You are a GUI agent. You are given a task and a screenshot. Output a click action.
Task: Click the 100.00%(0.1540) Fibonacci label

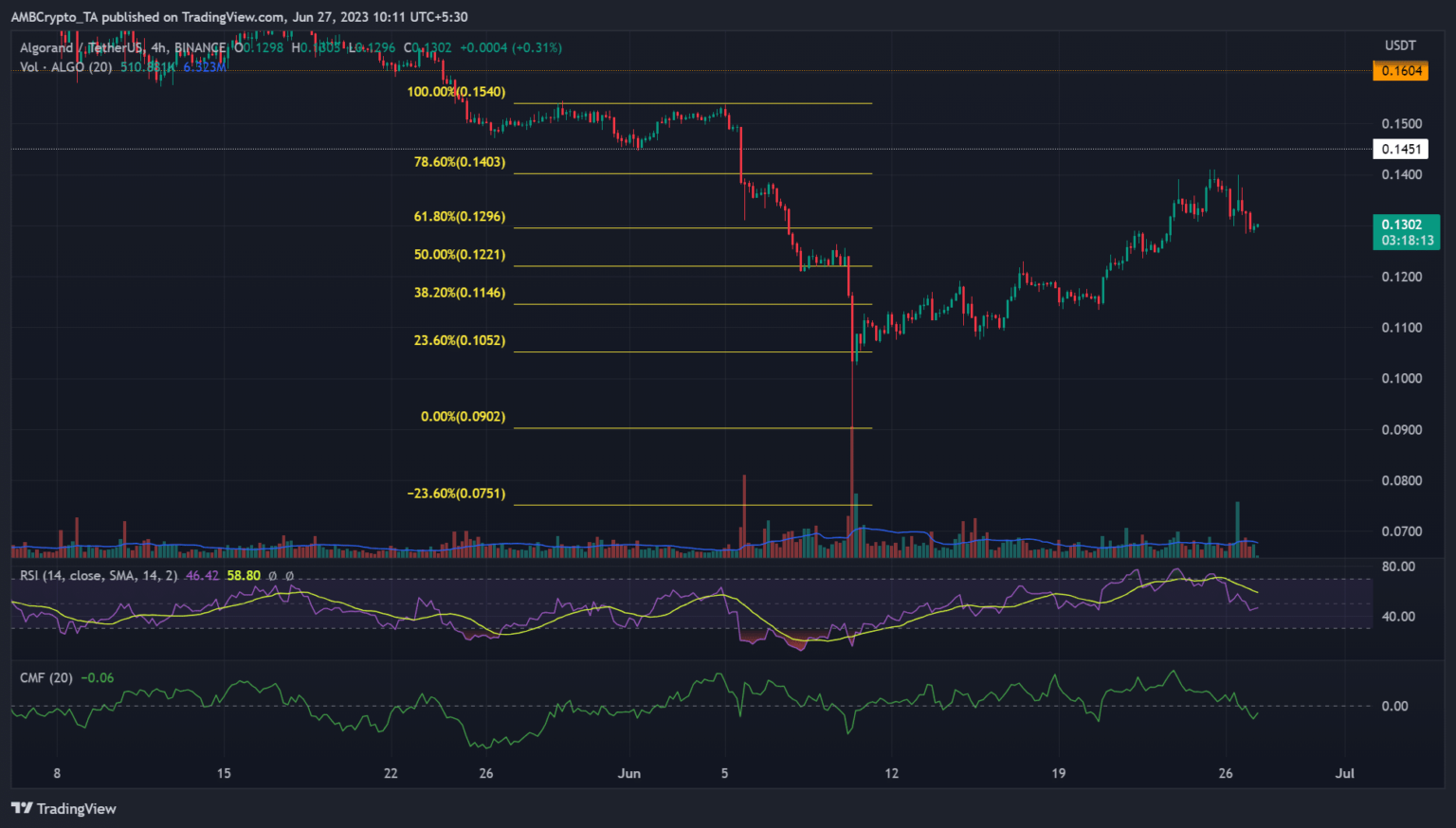pyautogui.click(x=456, y=92)
